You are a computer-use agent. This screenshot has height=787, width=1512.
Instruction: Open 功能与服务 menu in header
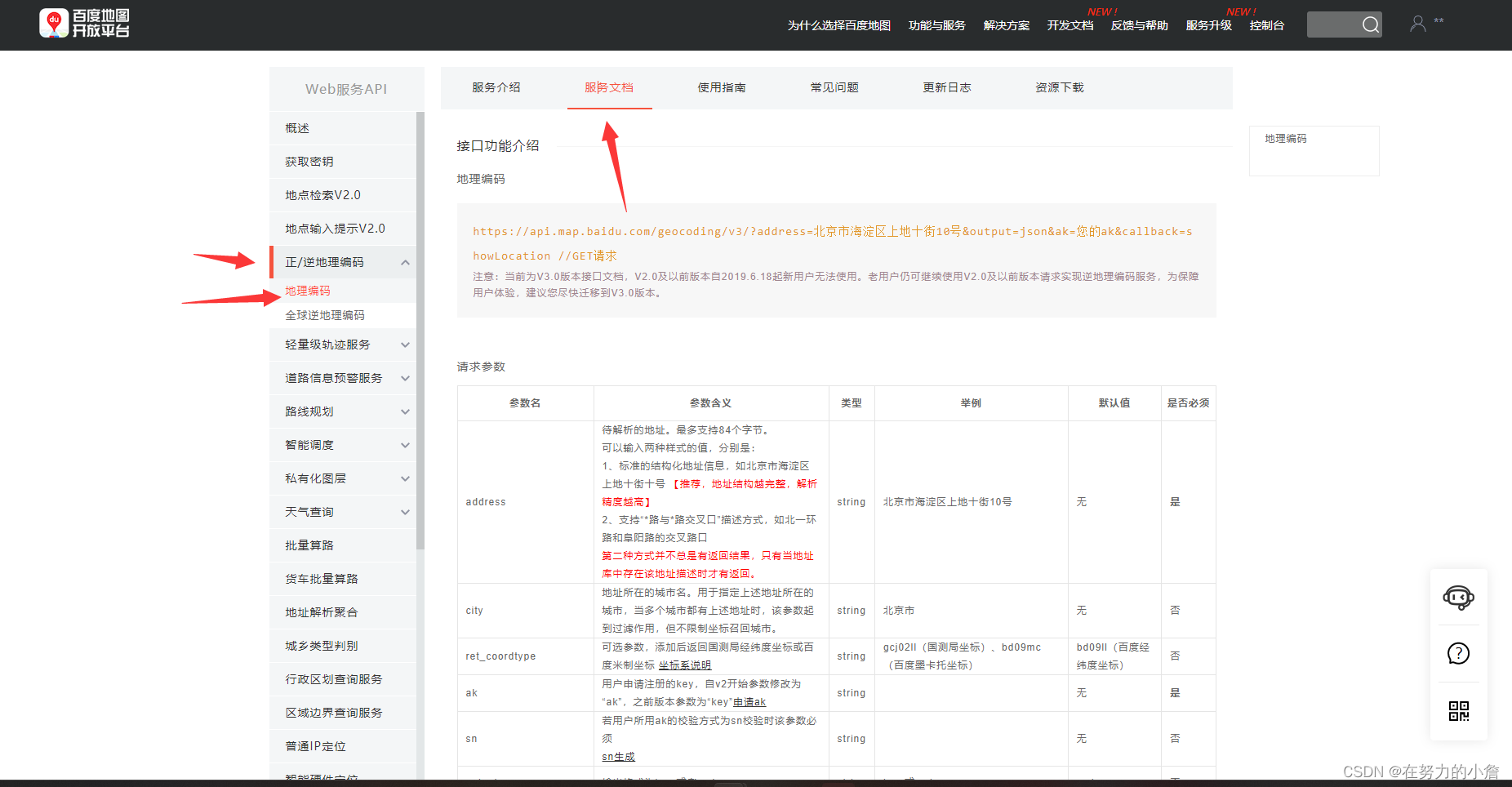coord(936,25)
